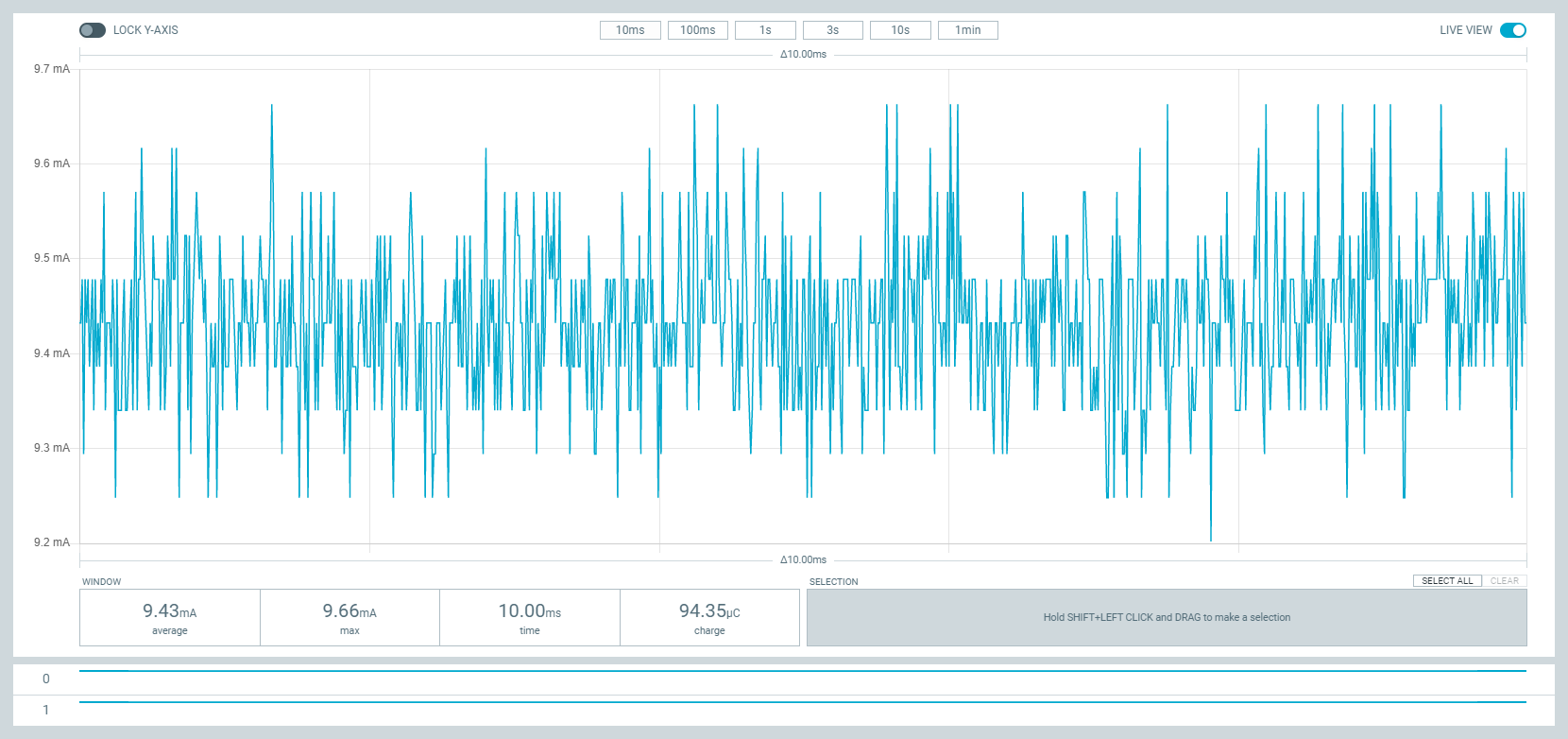Viewport: 1568px width, 739px height.
Task: Click the 9.5 mA axis label
Action: pos(52,258)
